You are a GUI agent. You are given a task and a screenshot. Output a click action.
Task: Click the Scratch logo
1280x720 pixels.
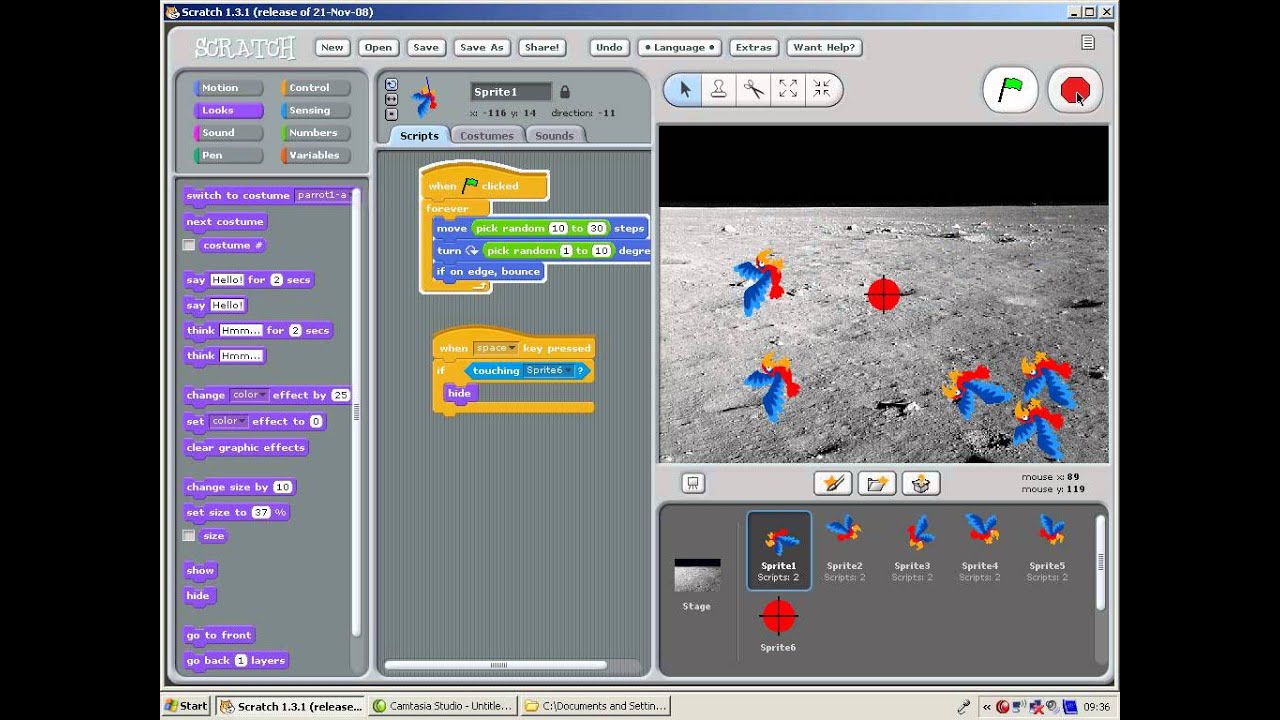(245, 47)
